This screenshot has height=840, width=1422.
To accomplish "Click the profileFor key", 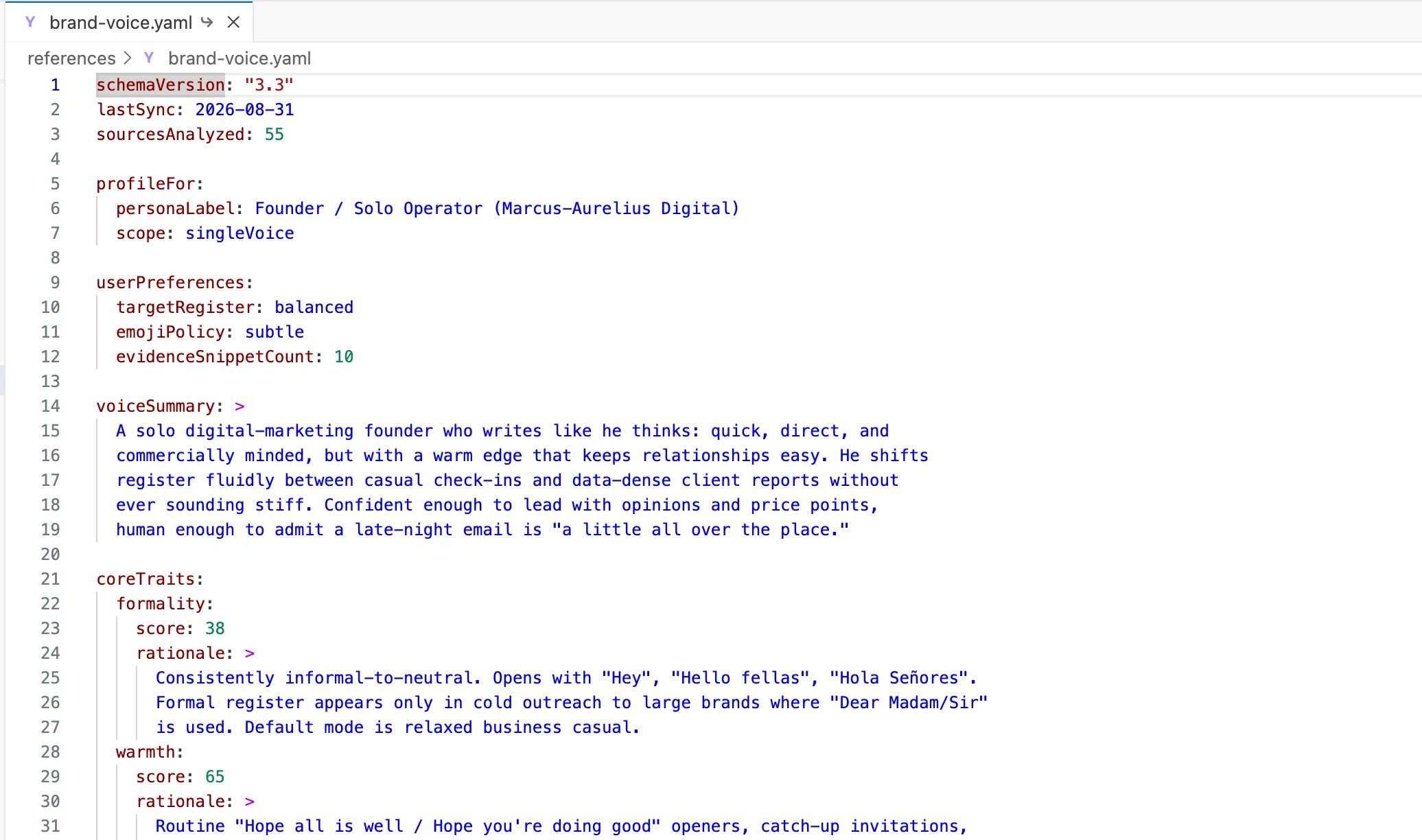I will pos(145,184).
